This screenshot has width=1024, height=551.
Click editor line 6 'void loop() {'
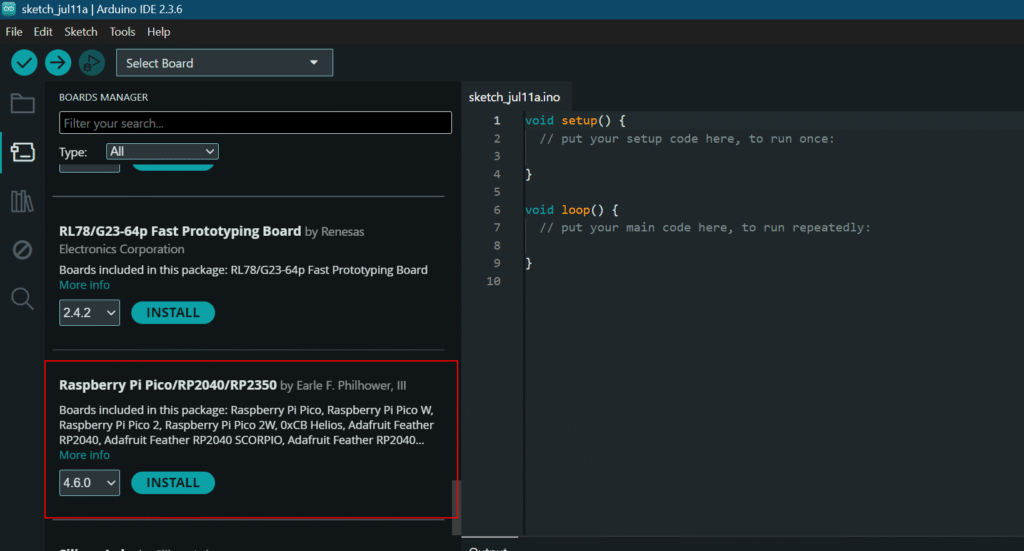click(x=571, y=210)
